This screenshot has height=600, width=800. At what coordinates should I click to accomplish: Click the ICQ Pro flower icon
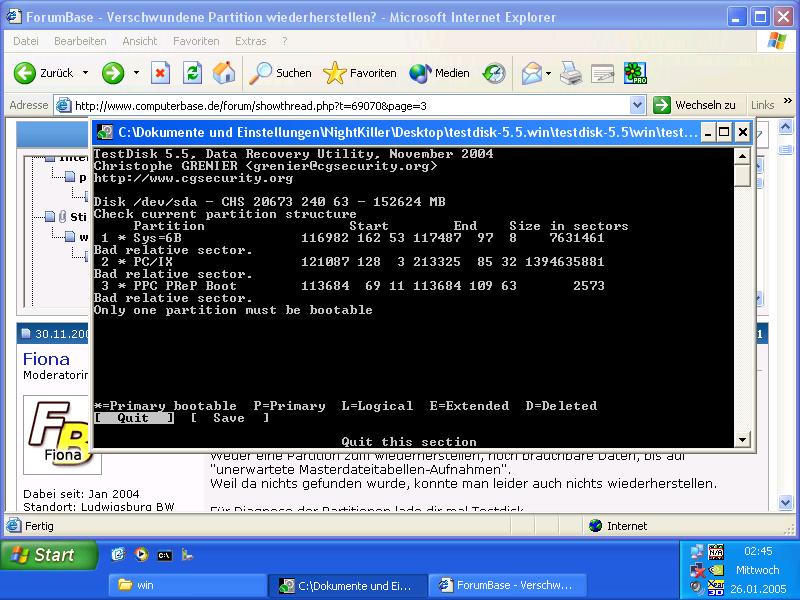click(x=635, y=73)
